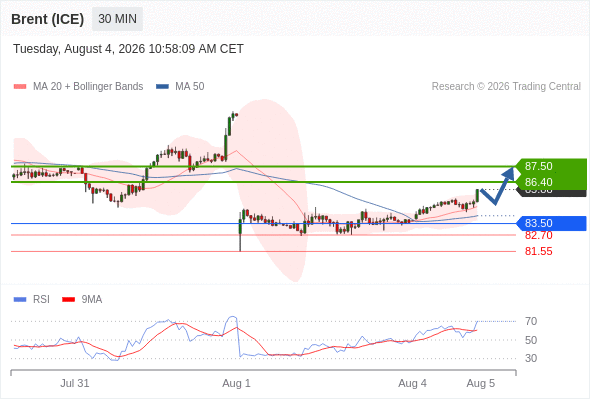
Task: Click the red 9MA legend swatch
Action: (68, 300)
